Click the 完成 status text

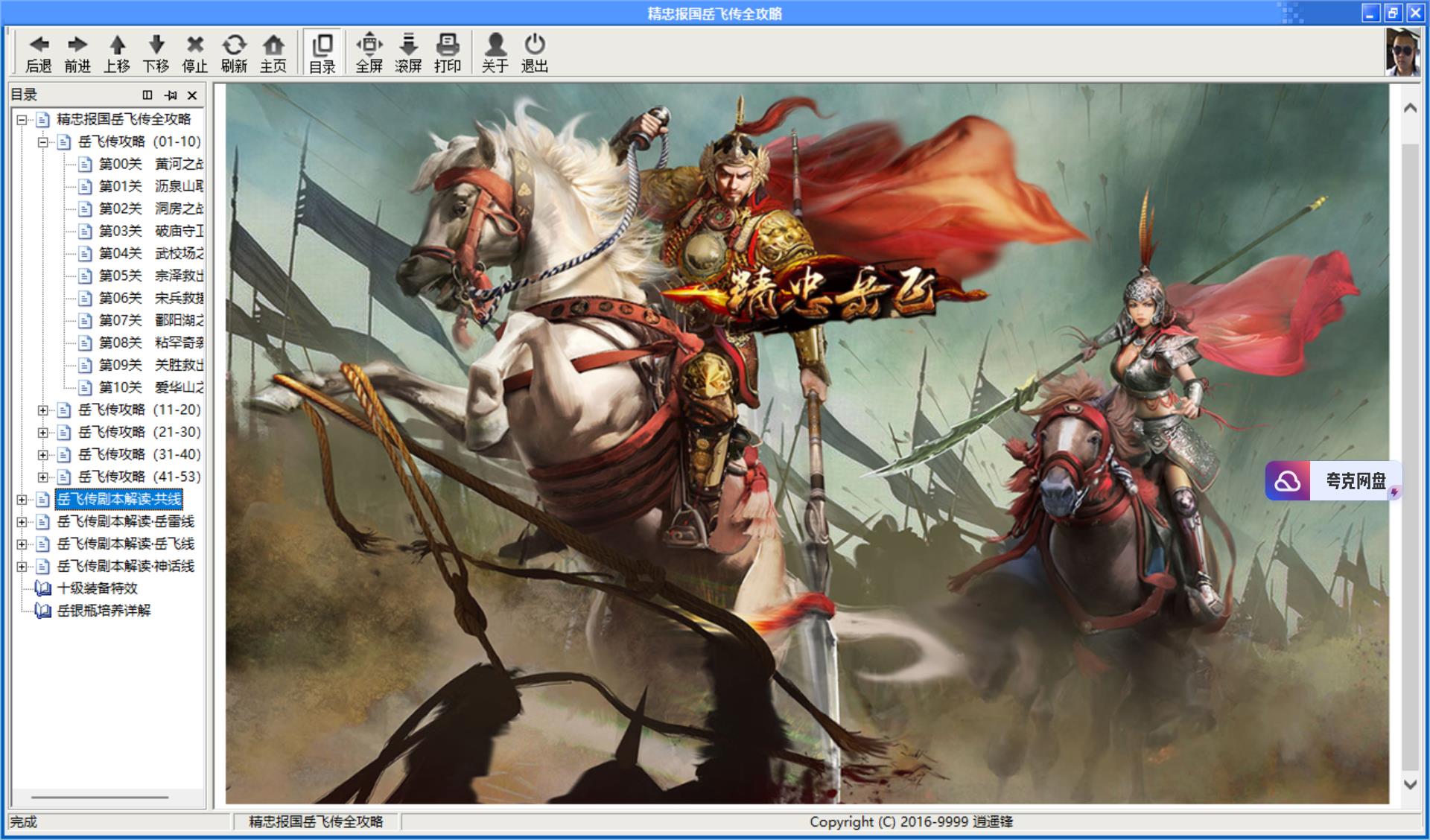24,821
